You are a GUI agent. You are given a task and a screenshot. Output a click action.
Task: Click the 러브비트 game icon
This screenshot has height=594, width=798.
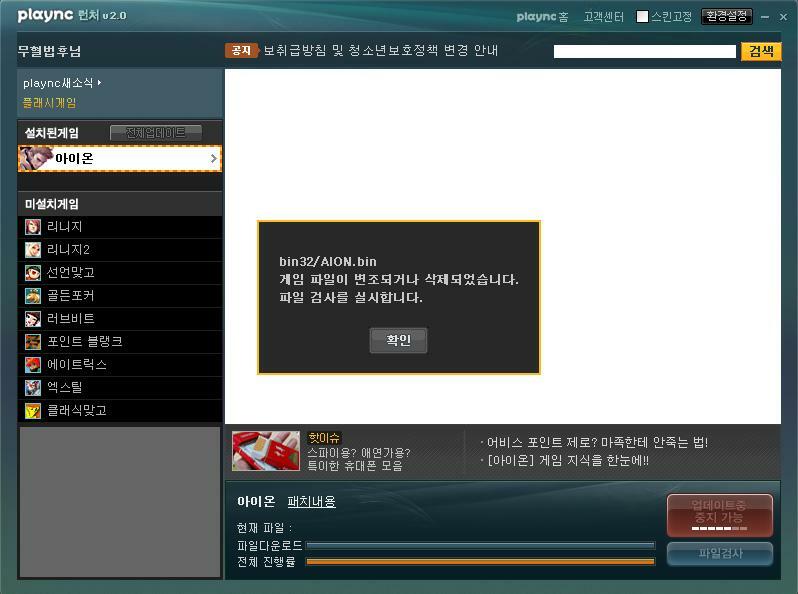(33, 319)
